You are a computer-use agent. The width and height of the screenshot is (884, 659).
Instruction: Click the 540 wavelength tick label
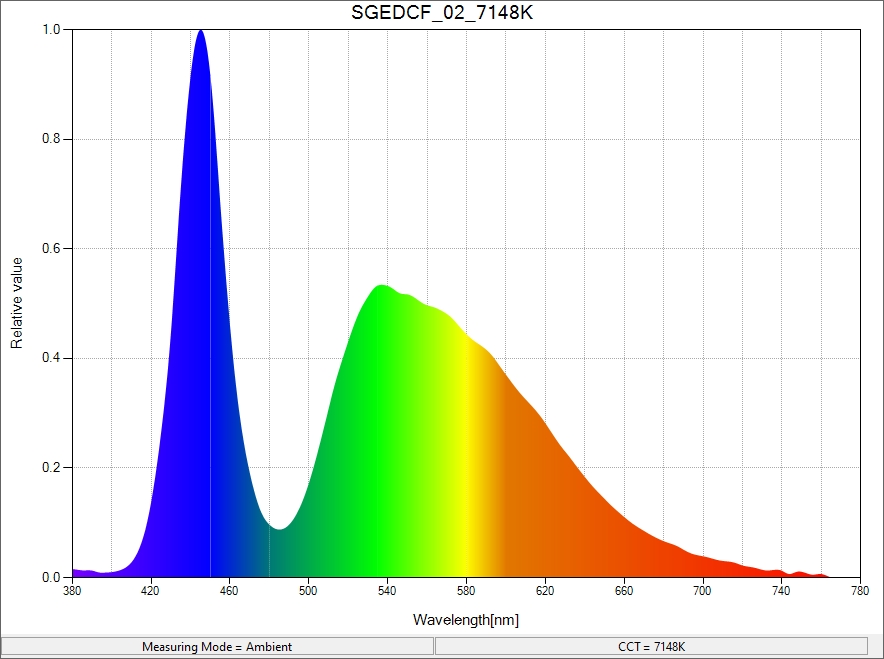click(387, 592)
